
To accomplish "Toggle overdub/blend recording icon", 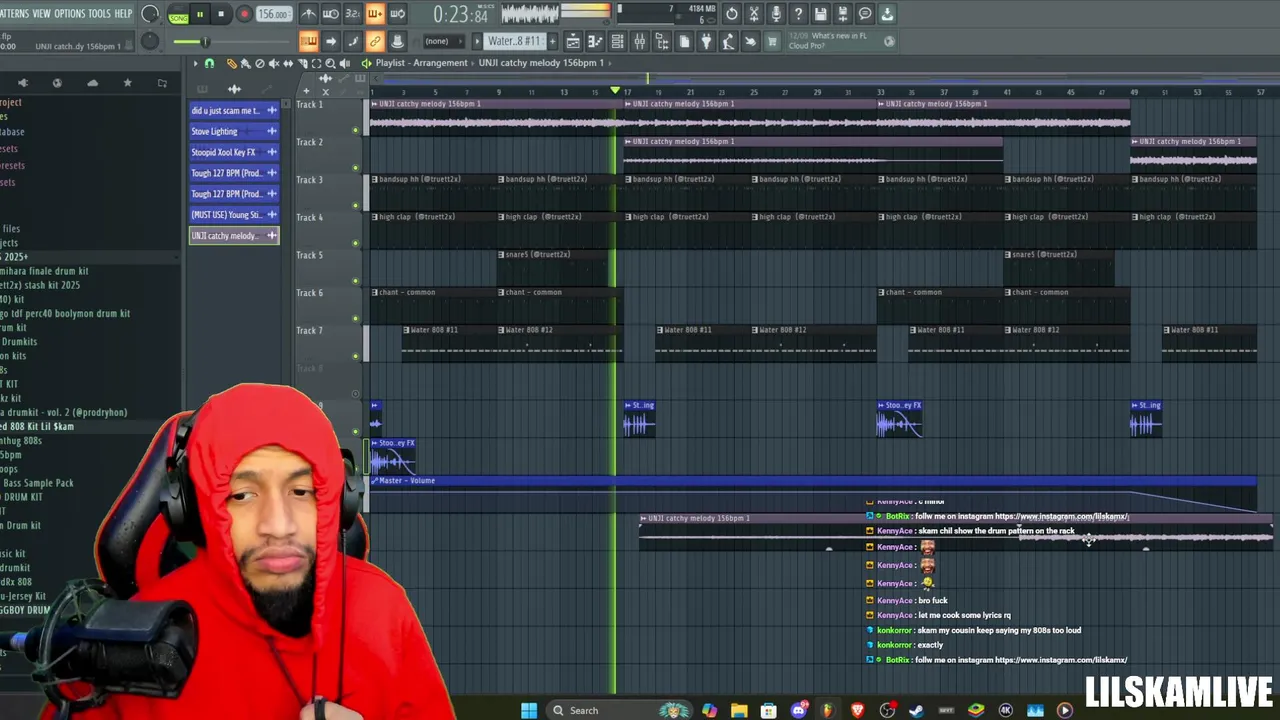I will pyautogui.click(x=375, y=14).
